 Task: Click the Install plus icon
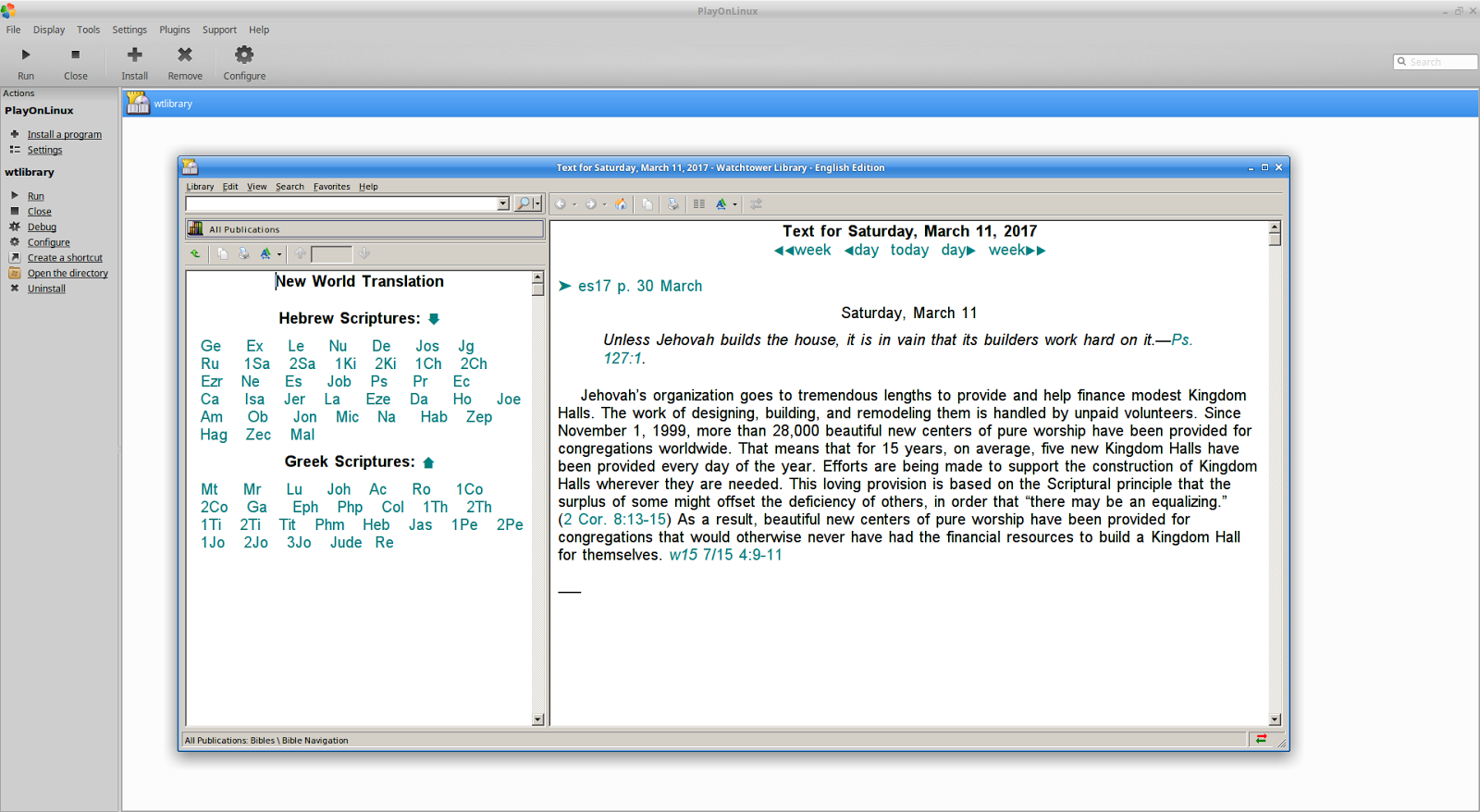135,55
